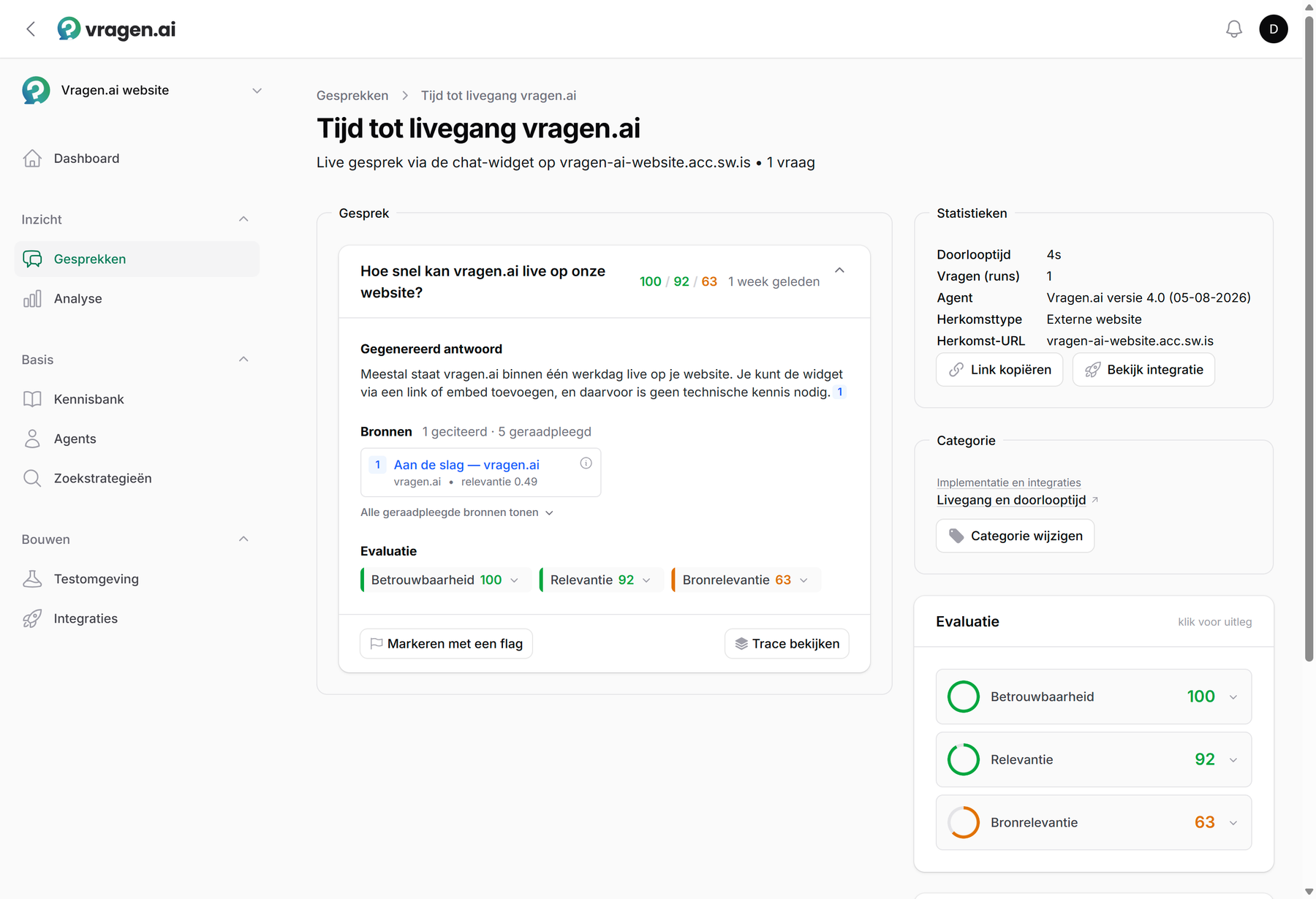Click the back arrow in the header
The image size is (1316, 899).
[31, 29]
